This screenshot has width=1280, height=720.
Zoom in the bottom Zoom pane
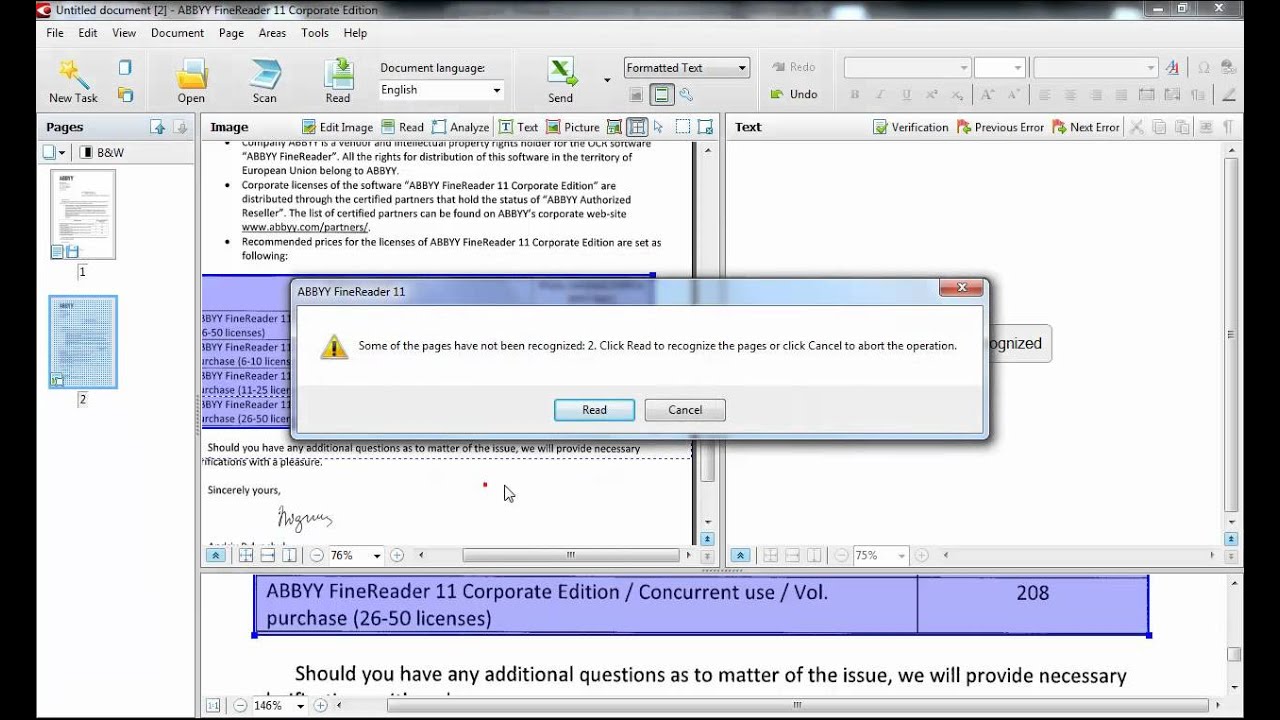321,705
